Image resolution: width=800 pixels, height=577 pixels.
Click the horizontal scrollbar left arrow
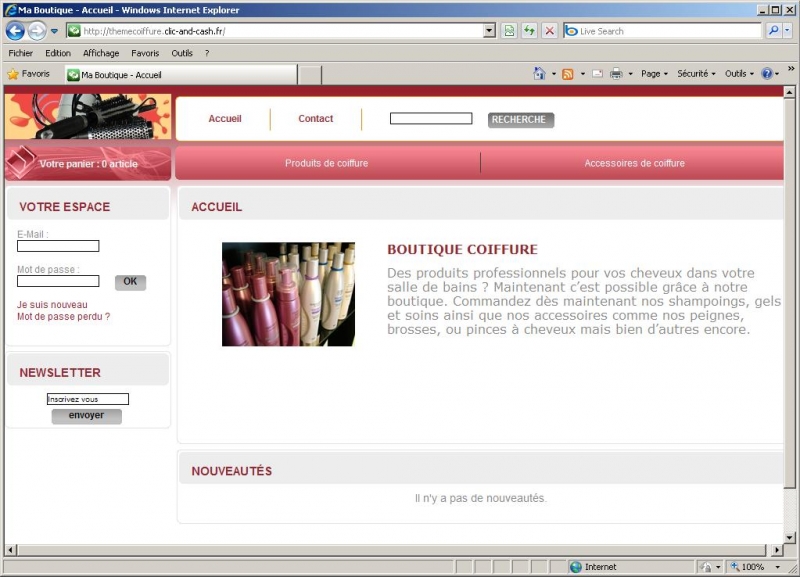click(x=10, y=549)
